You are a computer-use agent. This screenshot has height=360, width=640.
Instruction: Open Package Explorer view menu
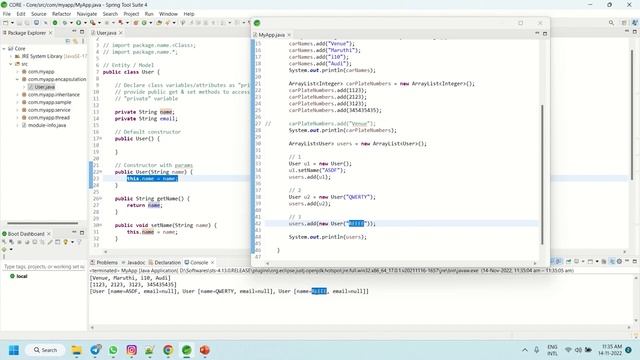pos(83,41)
